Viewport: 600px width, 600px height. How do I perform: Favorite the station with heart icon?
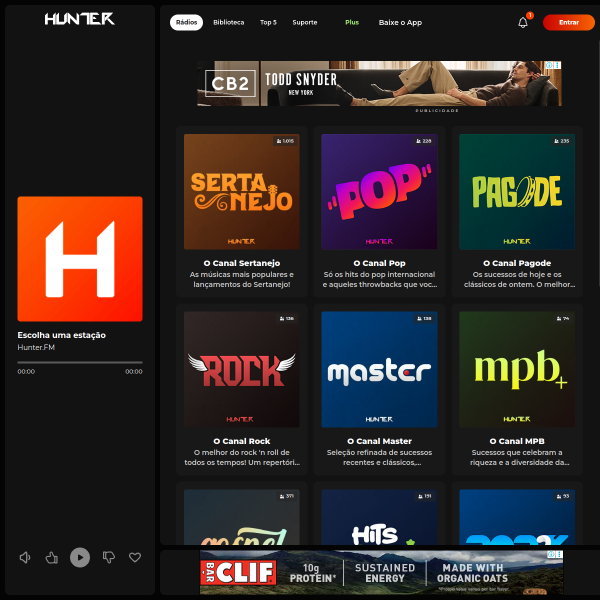coord(135,558)
